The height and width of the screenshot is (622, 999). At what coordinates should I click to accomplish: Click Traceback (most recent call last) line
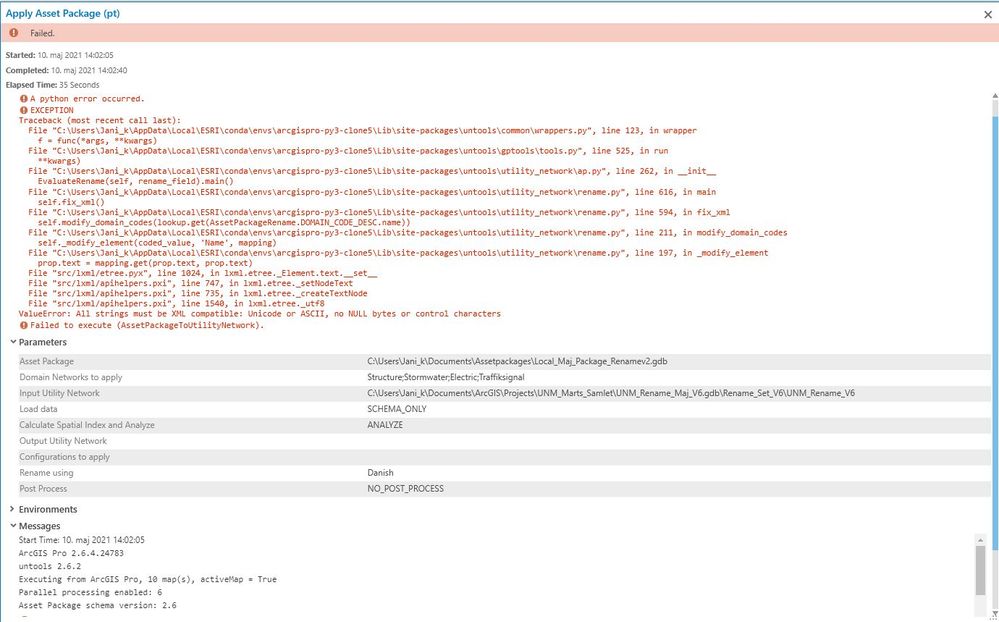99,120
